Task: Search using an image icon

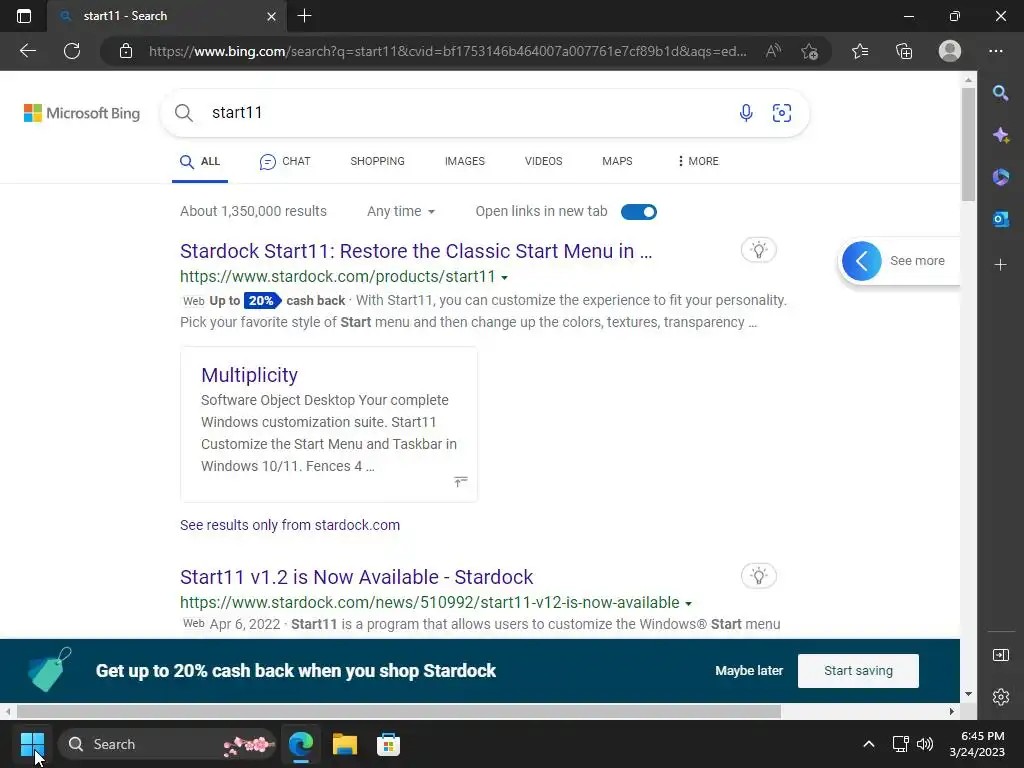Action: click(782, 113)
